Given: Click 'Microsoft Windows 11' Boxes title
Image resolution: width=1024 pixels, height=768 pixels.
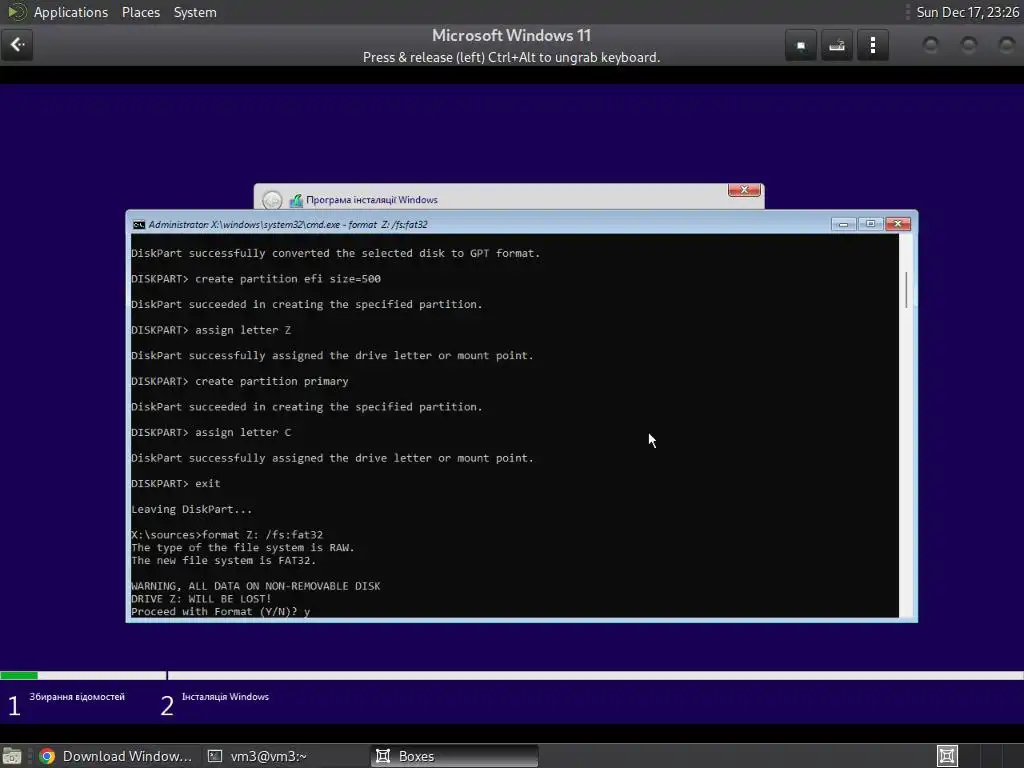Looking at the screenshot, I should pyautogui.click(x=511, y=35).
